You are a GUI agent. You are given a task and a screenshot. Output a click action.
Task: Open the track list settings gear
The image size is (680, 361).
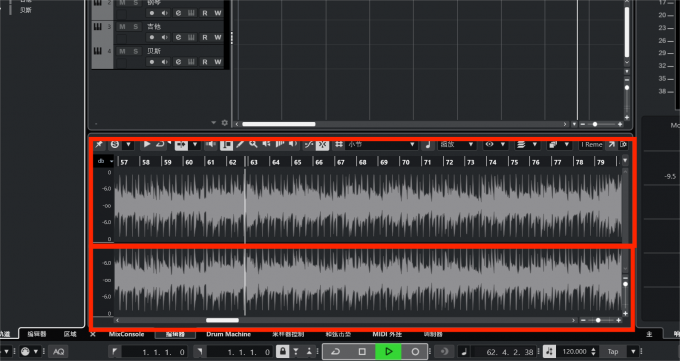pos(225,123)
